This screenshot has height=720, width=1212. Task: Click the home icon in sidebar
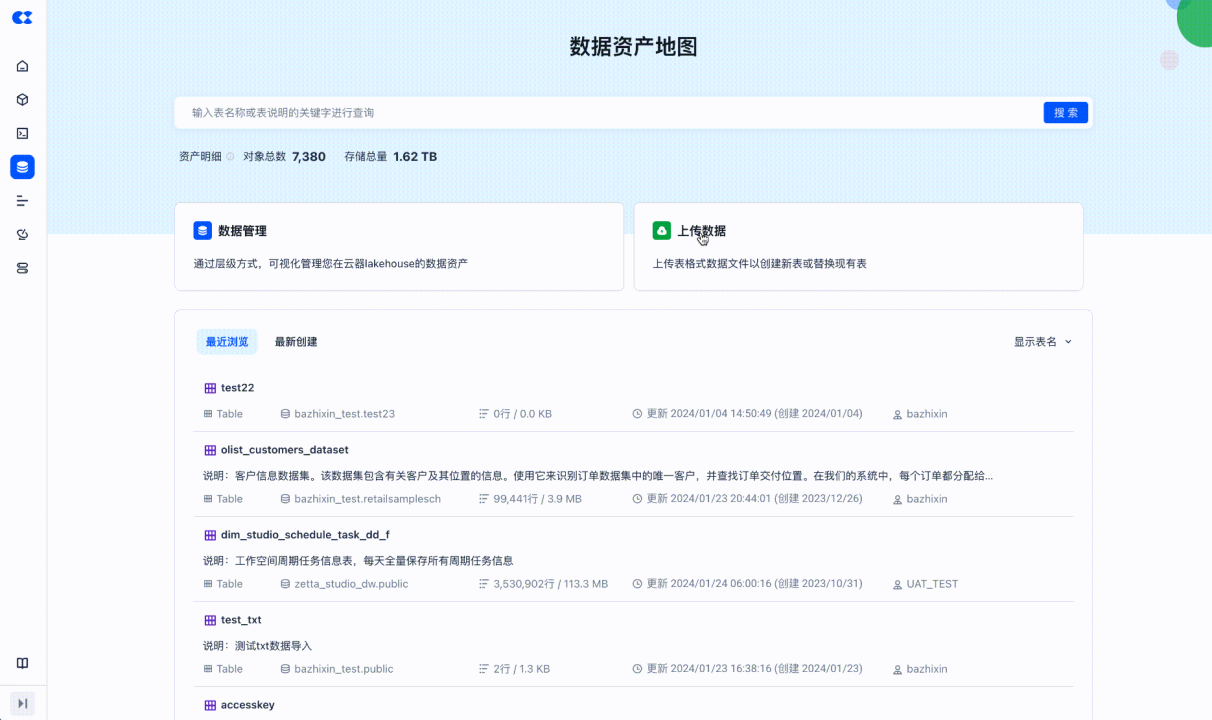22,66
